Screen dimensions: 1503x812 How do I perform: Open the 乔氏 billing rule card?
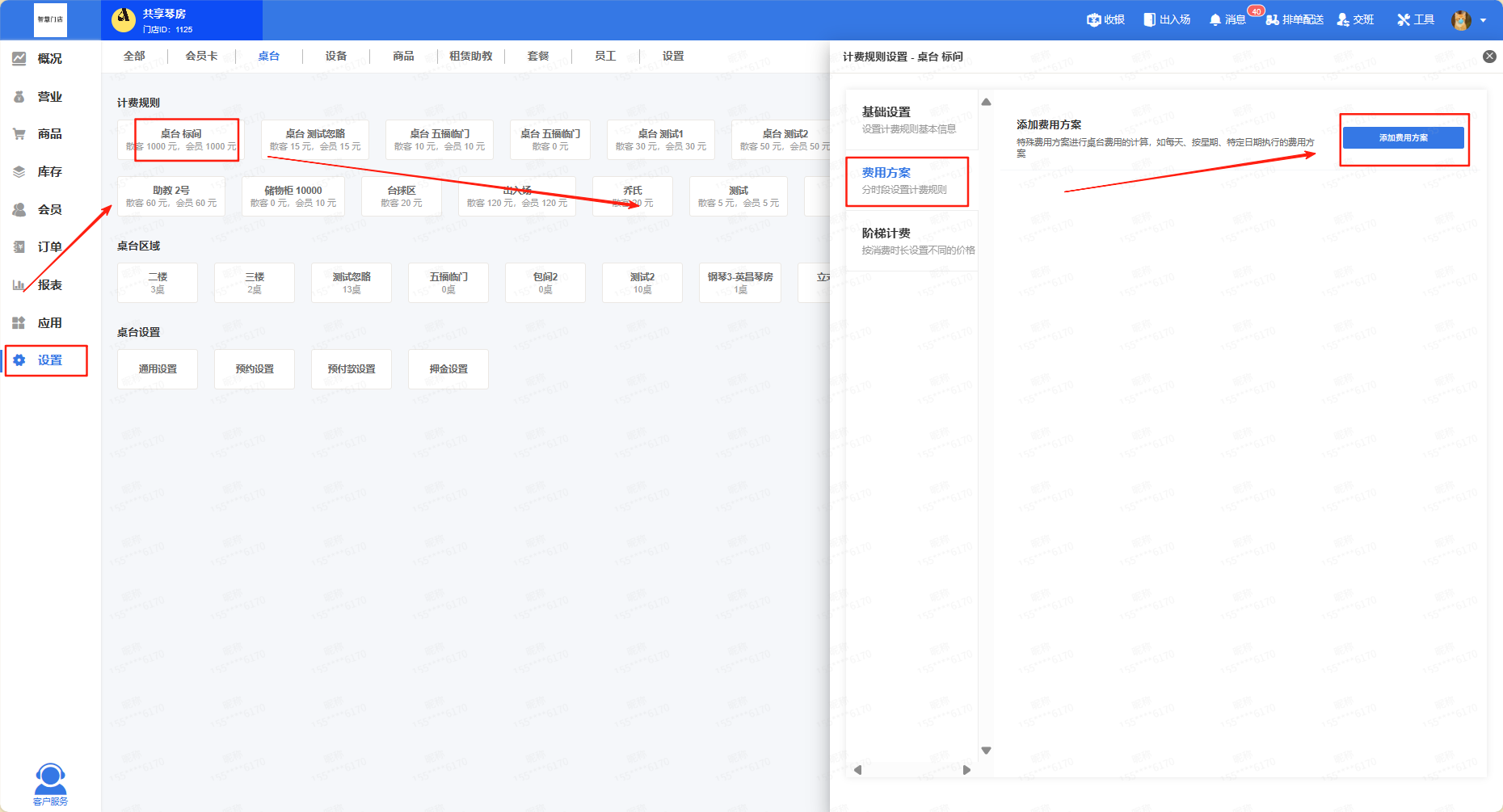pos(633,196)
